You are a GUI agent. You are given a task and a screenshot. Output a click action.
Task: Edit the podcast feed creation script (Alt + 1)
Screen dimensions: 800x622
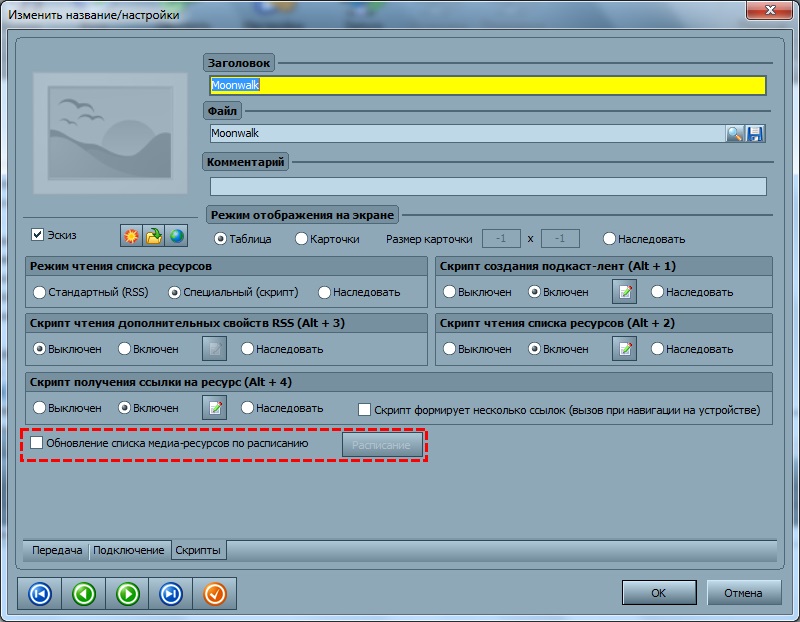[624, 292]
